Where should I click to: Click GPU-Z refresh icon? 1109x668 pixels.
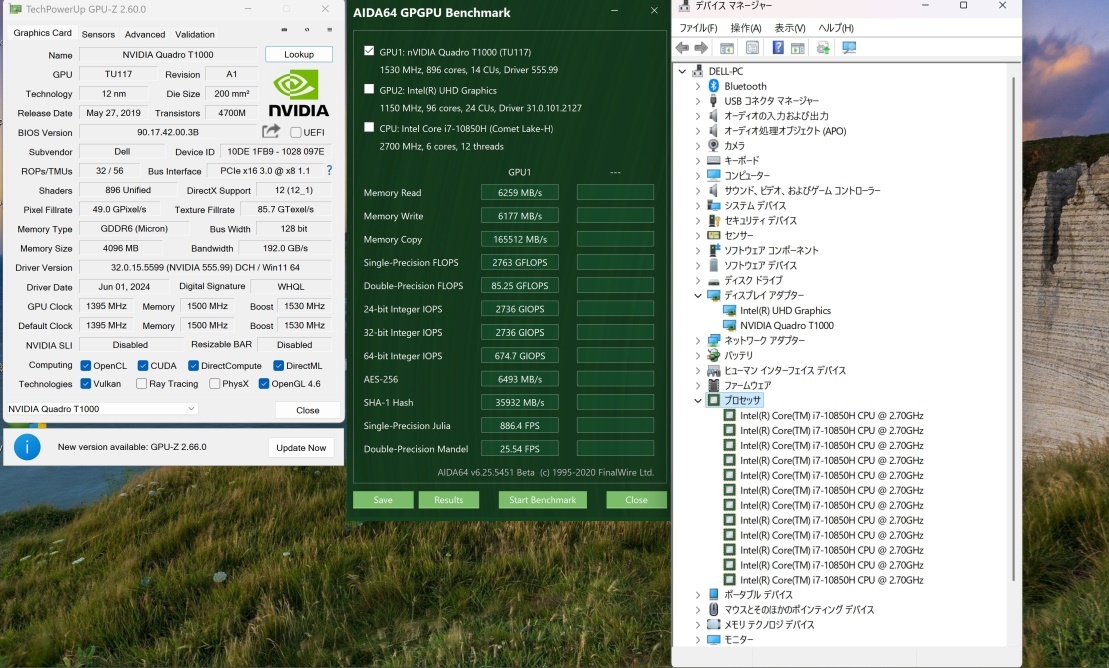(x=307, y=30)
